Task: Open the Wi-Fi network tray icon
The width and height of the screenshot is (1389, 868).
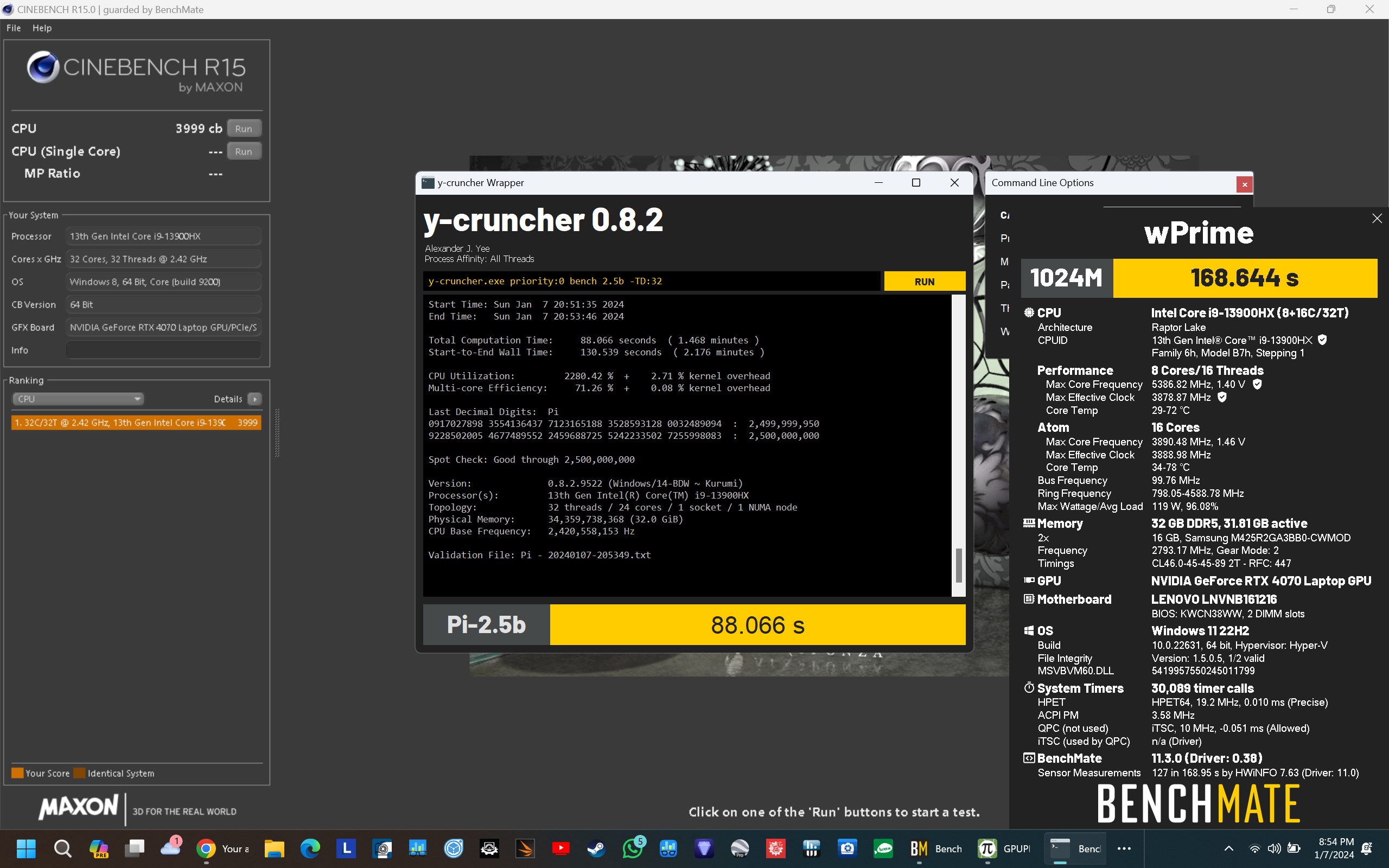Action: click(x=1254, y=848)
